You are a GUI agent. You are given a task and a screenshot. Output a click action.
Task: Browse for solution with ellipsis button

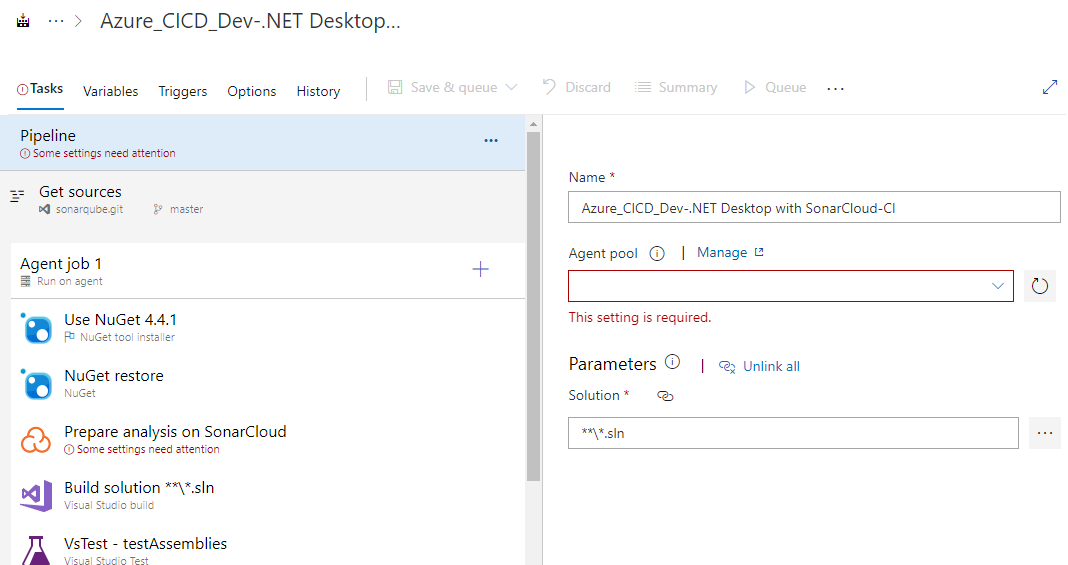(1045, 433)
